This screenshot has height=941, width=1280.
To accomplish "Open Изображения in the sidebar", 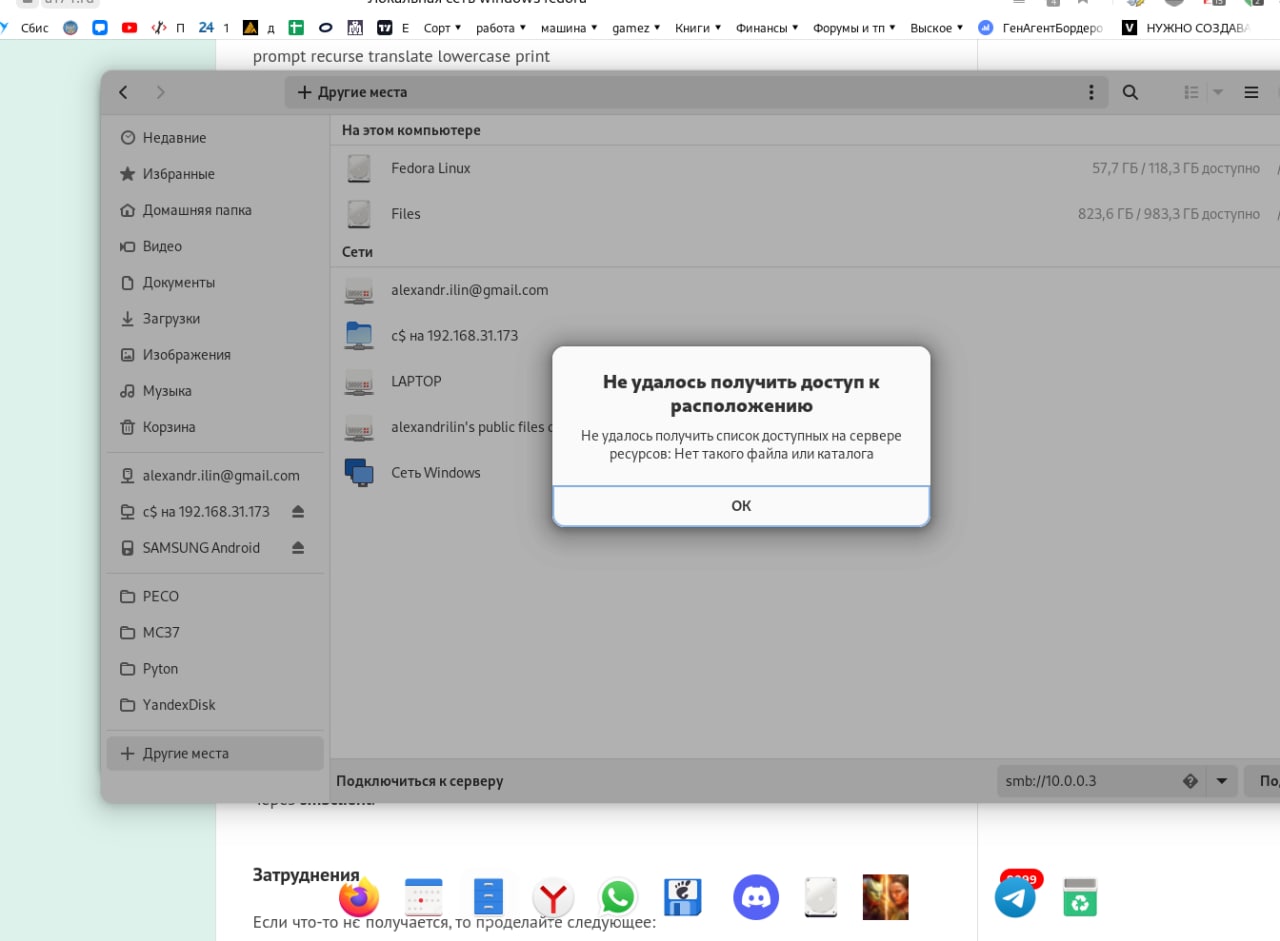I will pos(215,354).
